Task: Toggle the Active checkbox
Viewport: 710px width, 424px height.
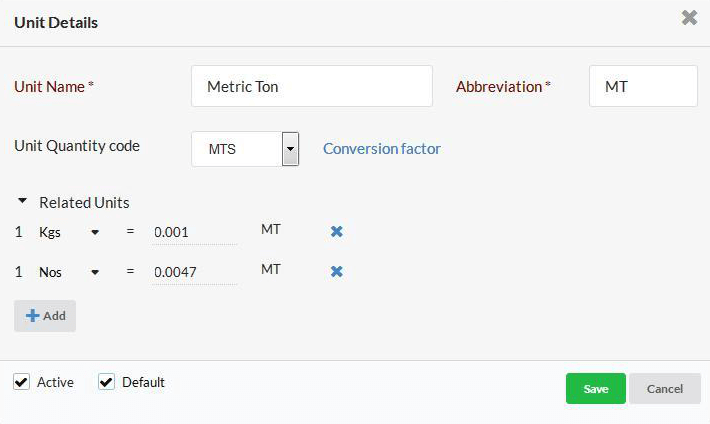Action: (x=21, y=382)
